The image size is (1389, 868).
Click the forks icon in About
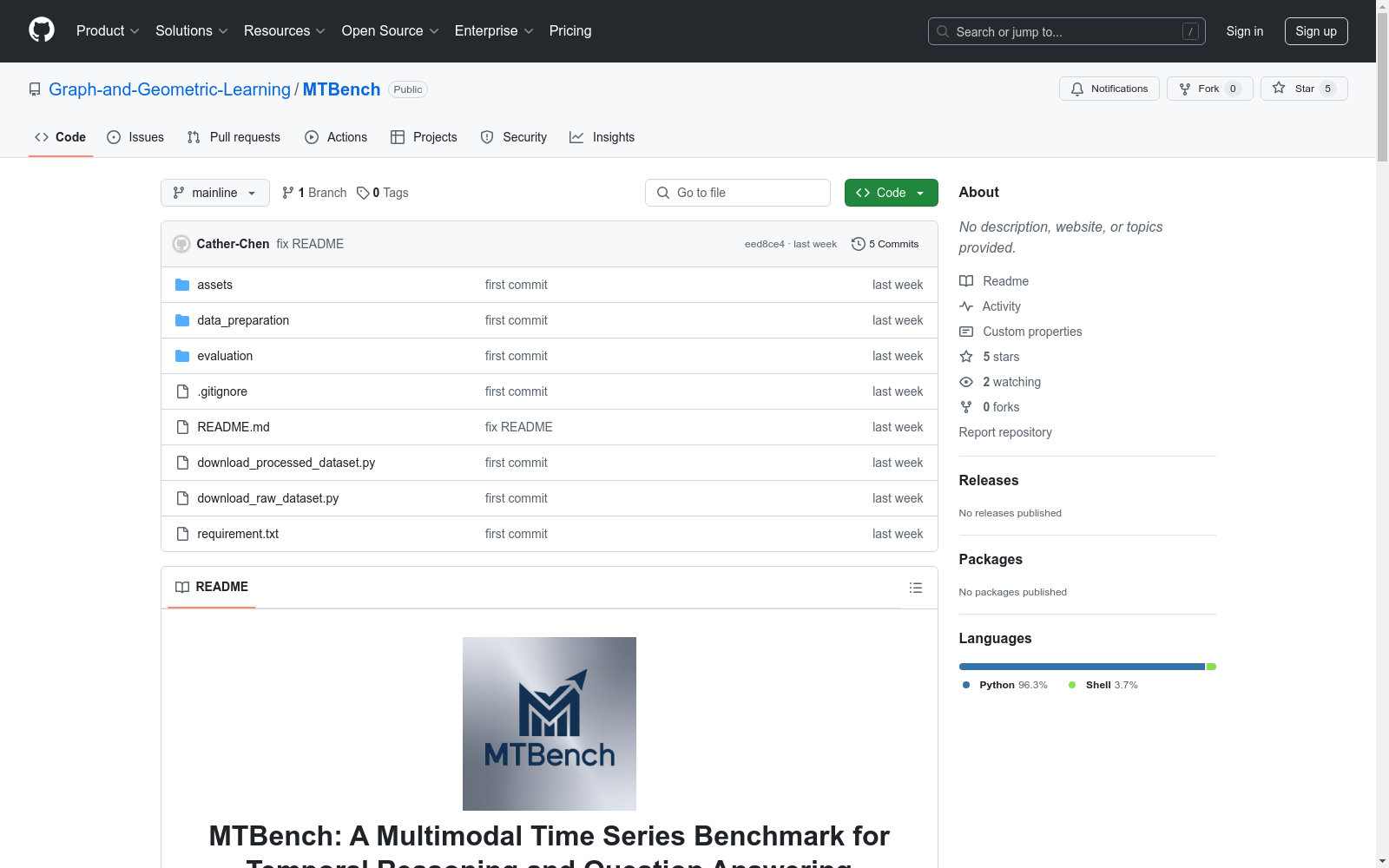(966, 407)
